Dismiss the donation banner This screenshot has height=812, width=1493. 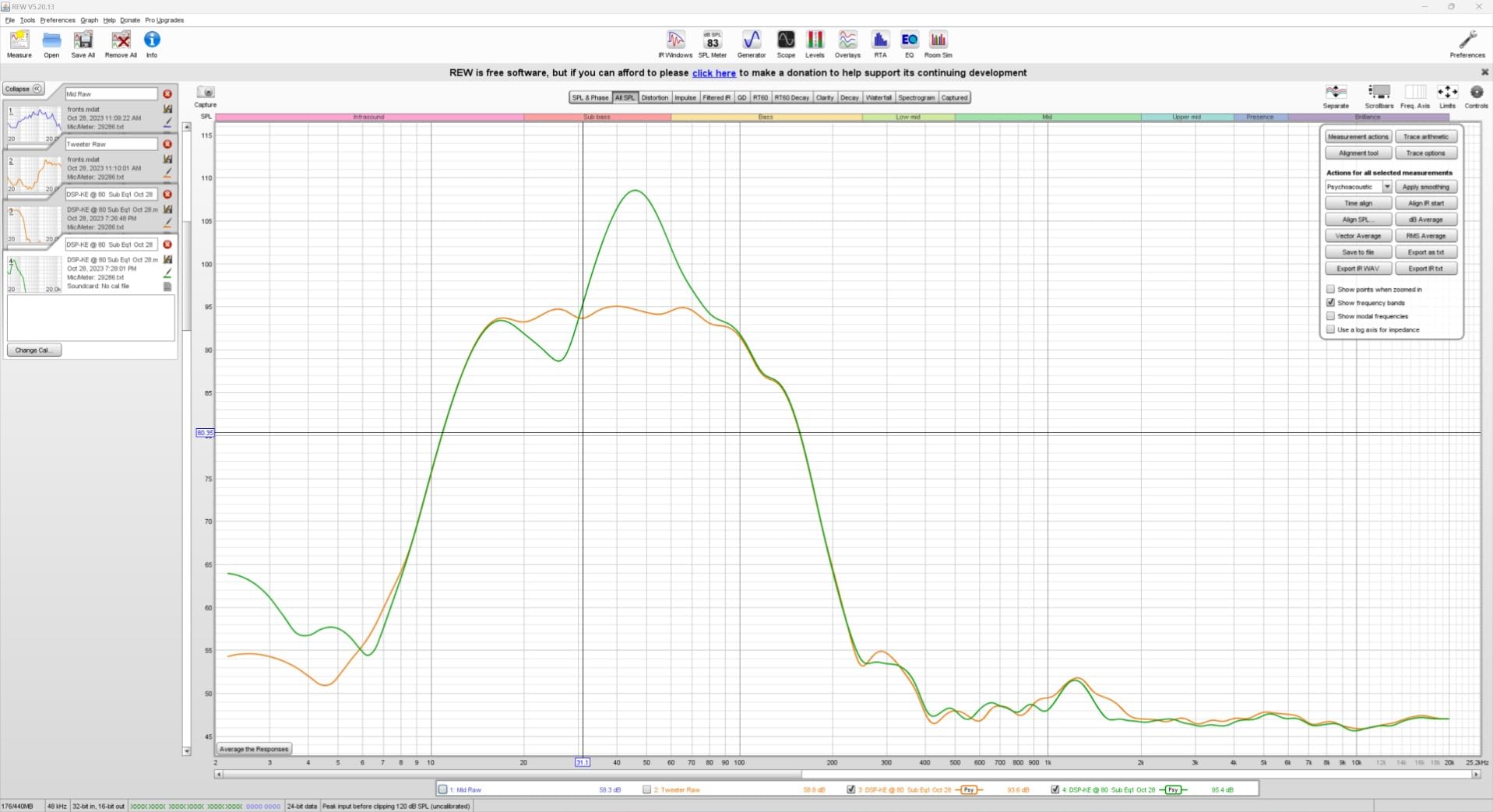point(1484,72)
